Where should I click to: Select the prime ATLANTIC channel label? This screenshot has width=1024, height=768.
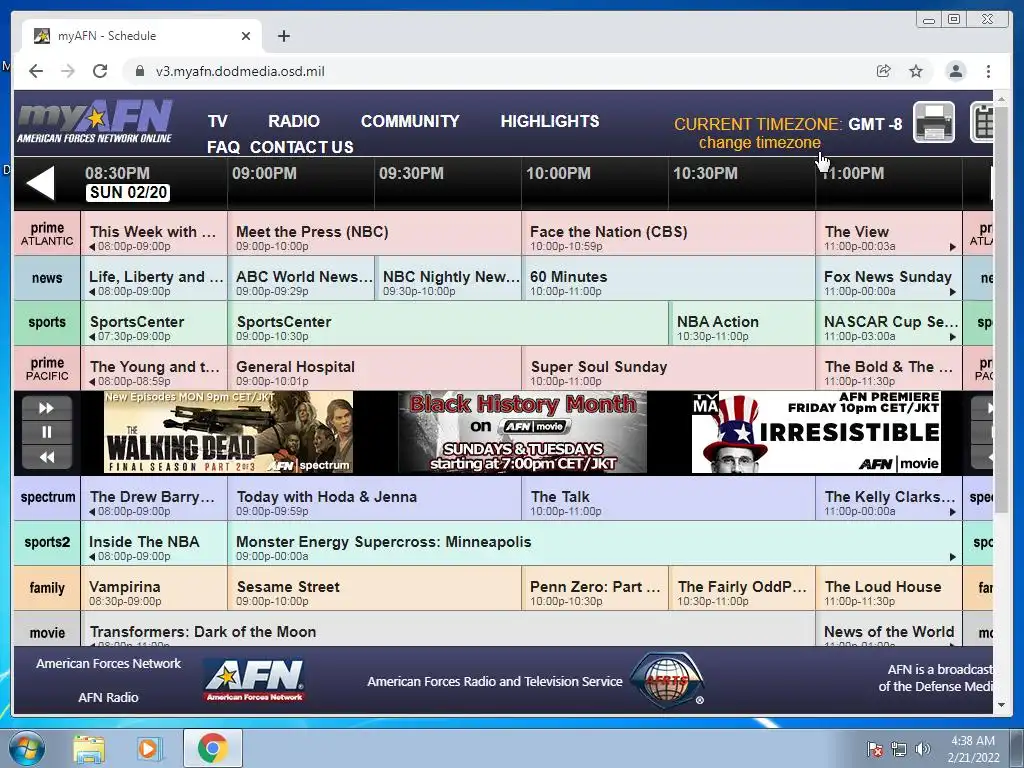47,233
